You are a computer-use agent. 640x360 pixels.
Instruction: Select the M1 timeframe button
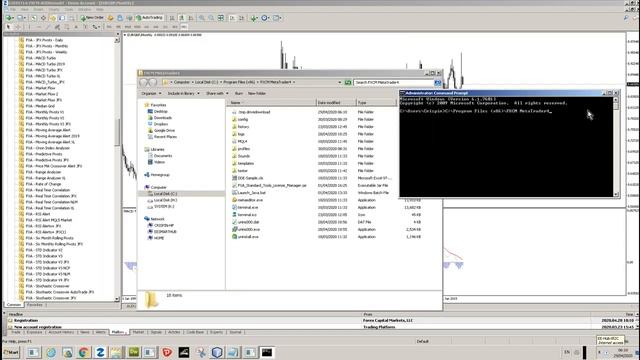click(x=109, y=27)
